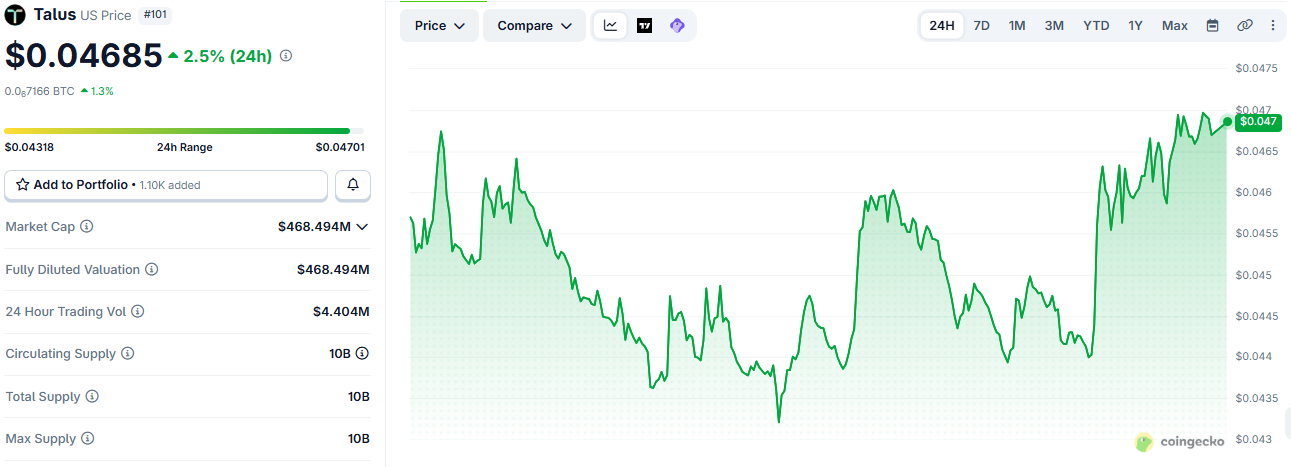This screenshot has height=467, width=1291.
Task: Select the 1Y time range
Action: point(1135,25)
